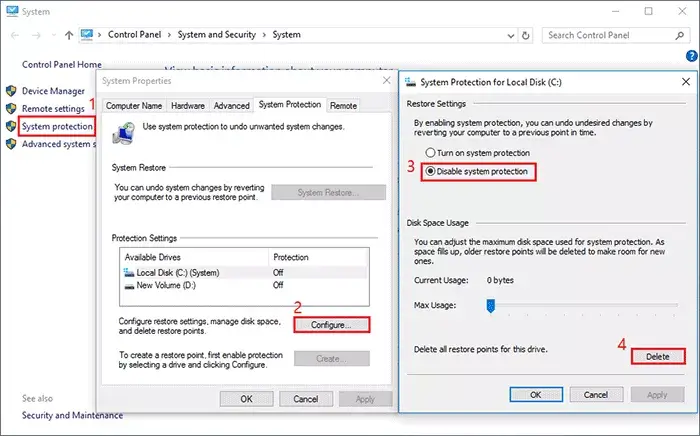Switch to Remote tab

[x=343, y=106]
